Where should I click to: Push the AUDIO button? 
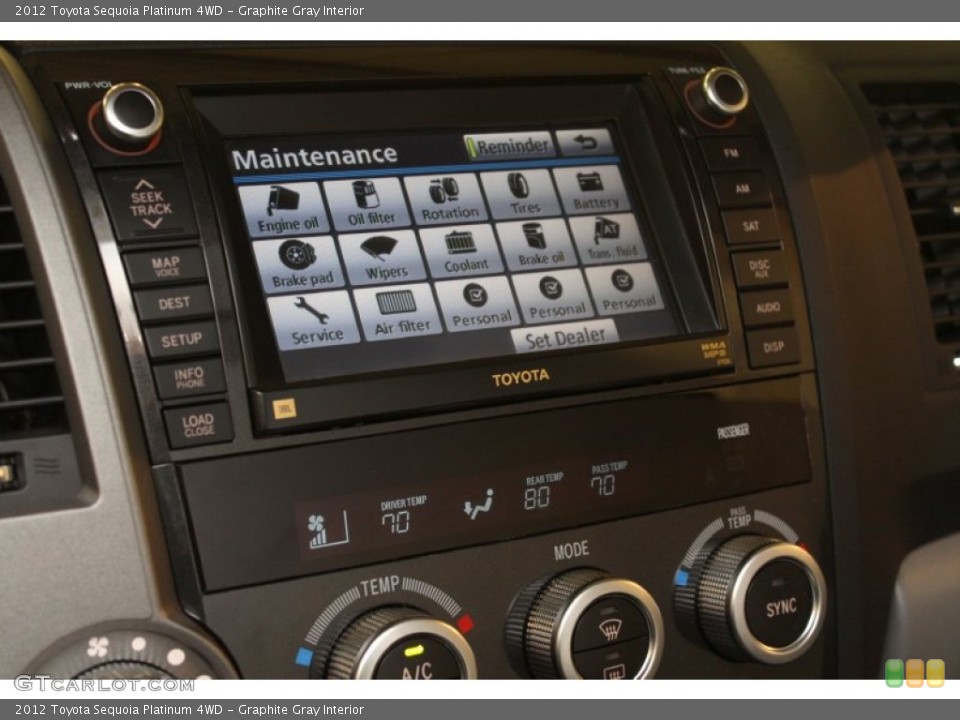[x=767, y=307]
